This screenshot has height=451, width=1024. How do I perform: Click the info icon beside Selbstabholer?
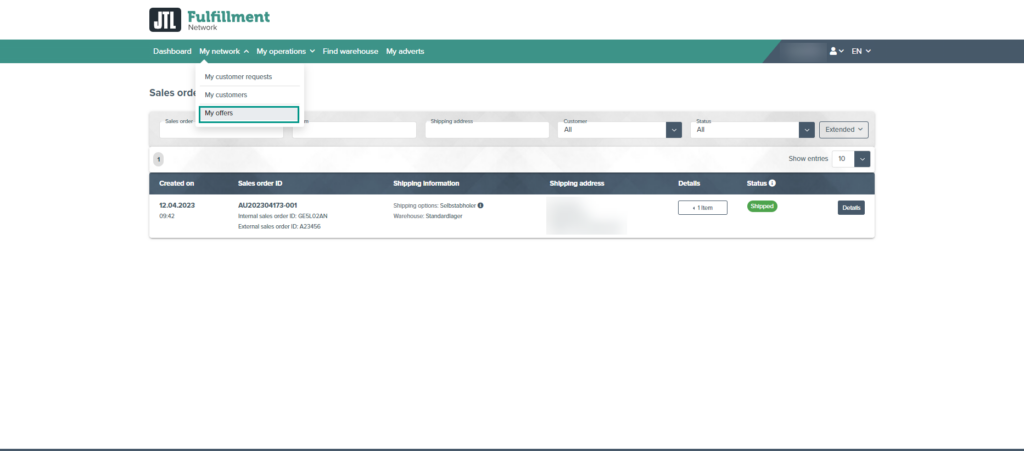pos(481,205)
